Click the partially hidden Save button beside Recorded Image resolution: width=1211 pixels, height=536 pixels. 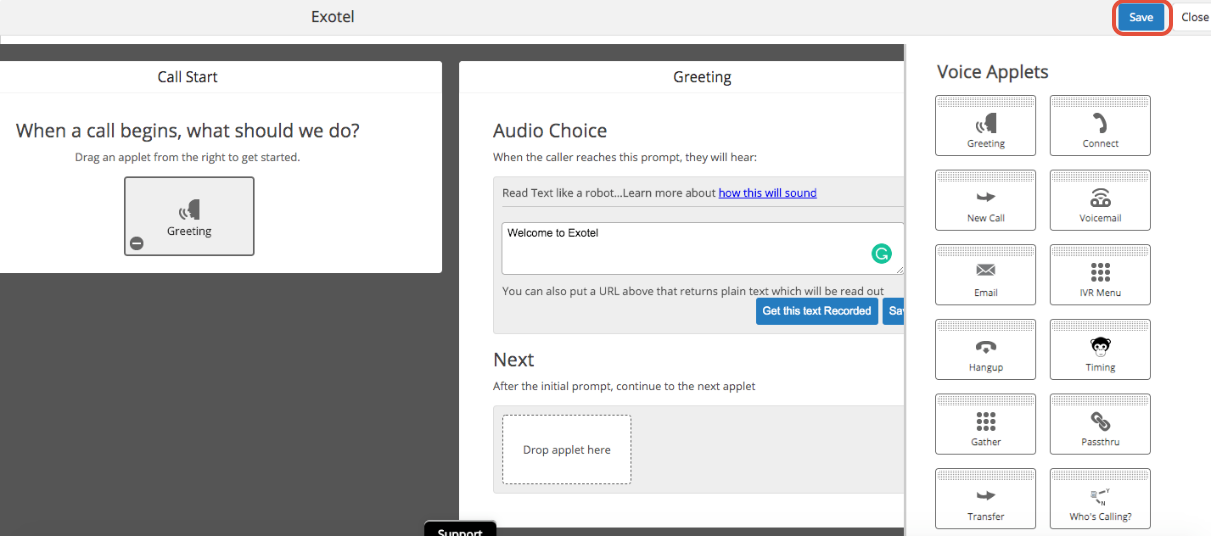[x=894, y=311]
